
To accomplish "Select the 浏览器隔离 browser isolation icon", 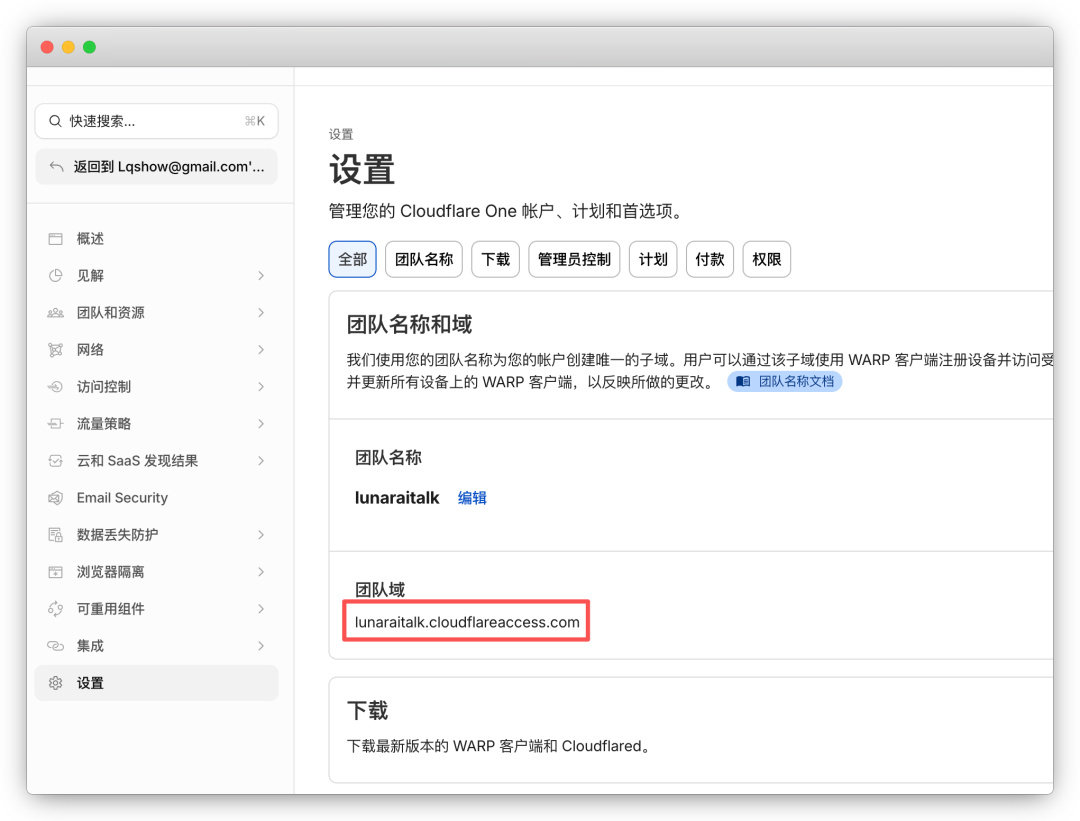I will pos(57,571).
